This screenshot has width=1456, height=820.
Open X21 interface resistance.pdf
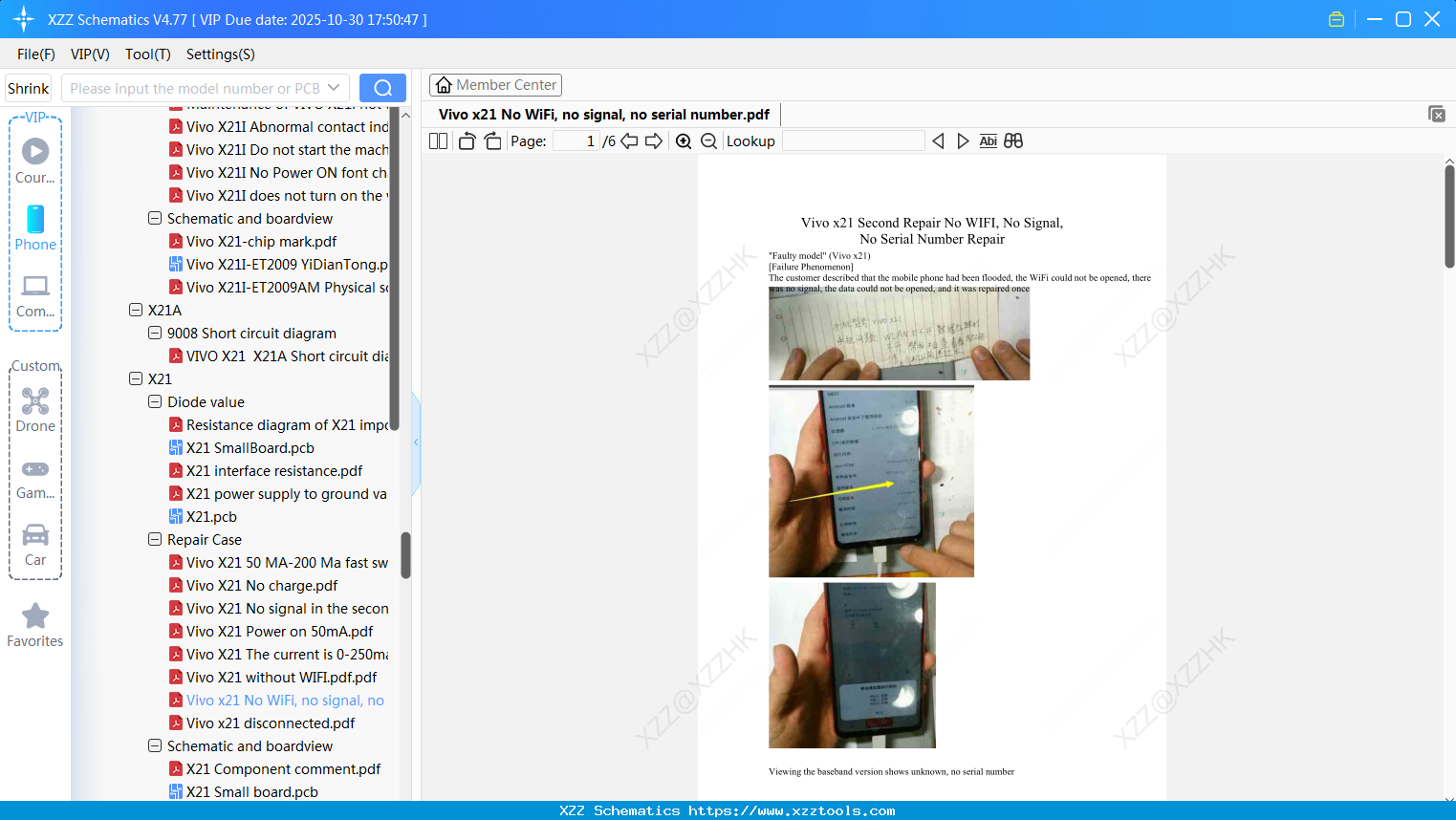click(x=273, y=471)
